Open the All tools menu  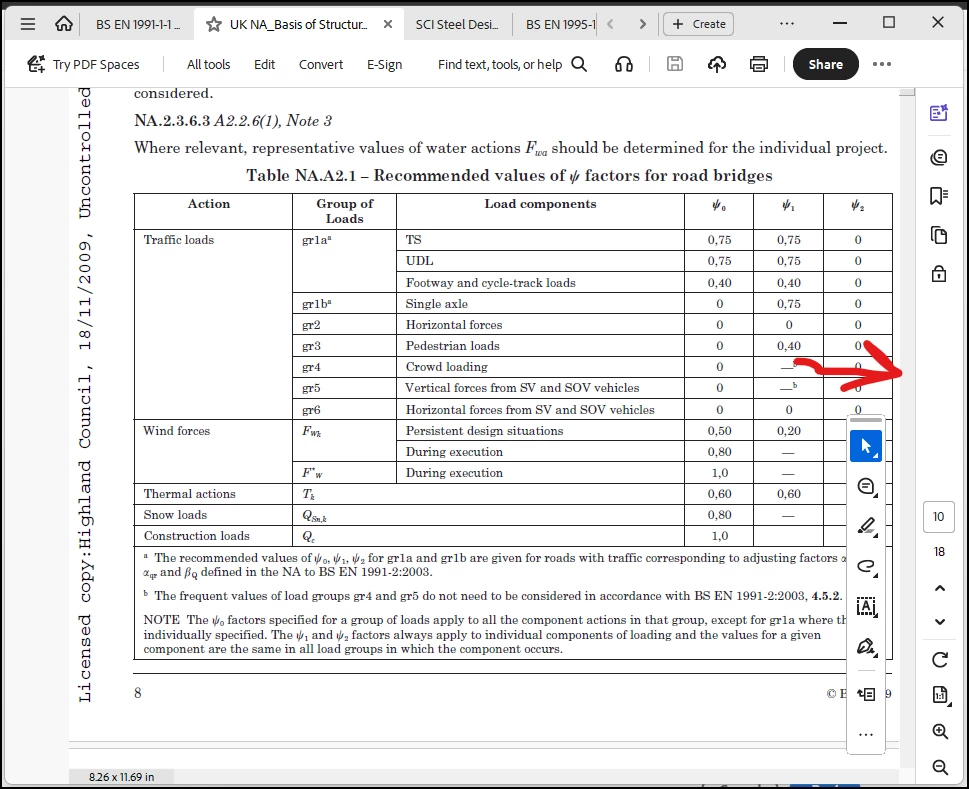(x=208, y=64)
